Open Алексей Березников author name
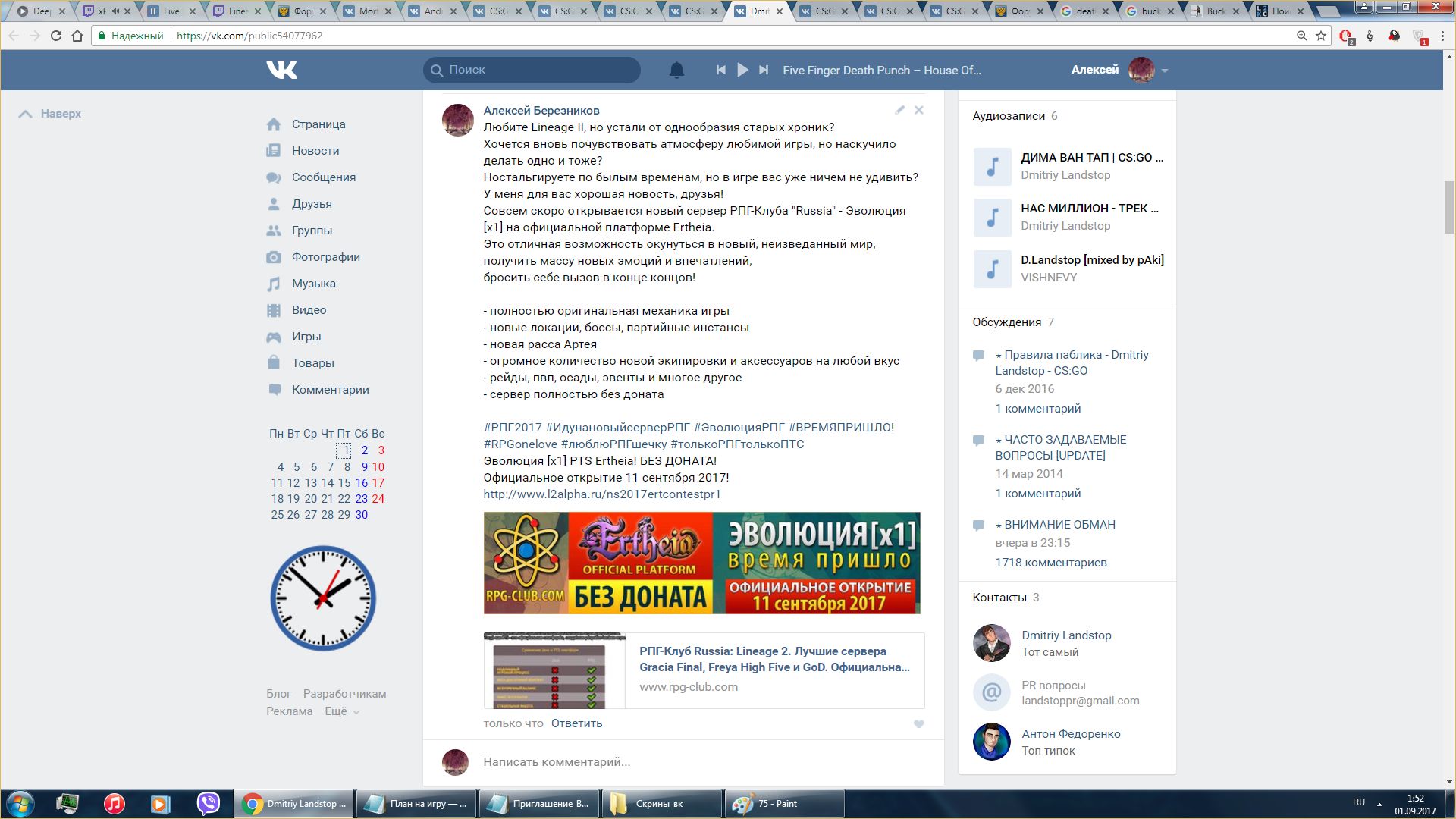Image resolution: width=1456 pixels, height=819 pixels. pyautogui.click(x=541, y=111)
